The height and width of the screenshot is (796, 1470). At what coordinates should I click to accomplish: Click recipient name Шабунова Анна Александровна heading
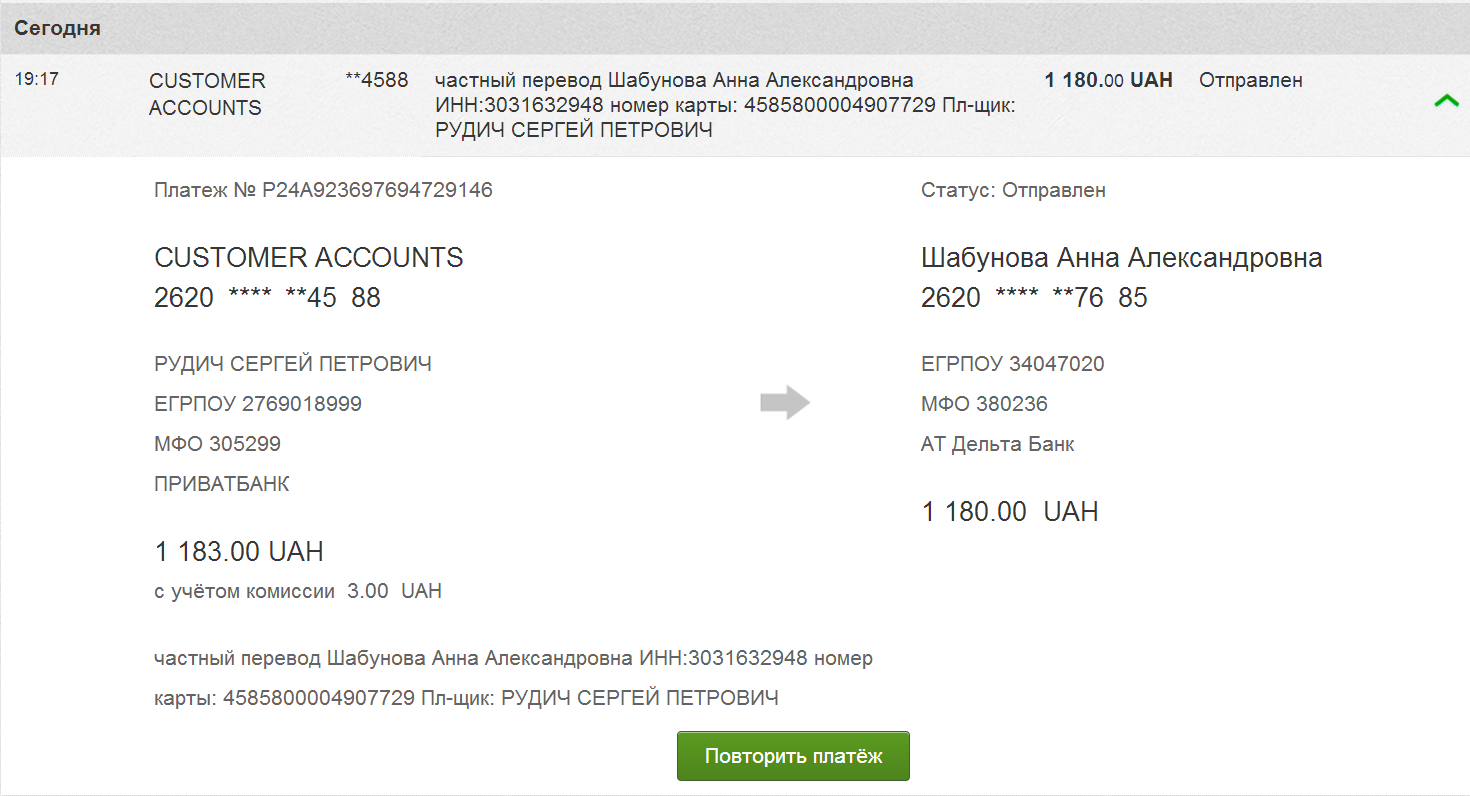[x=1121, y=258]
